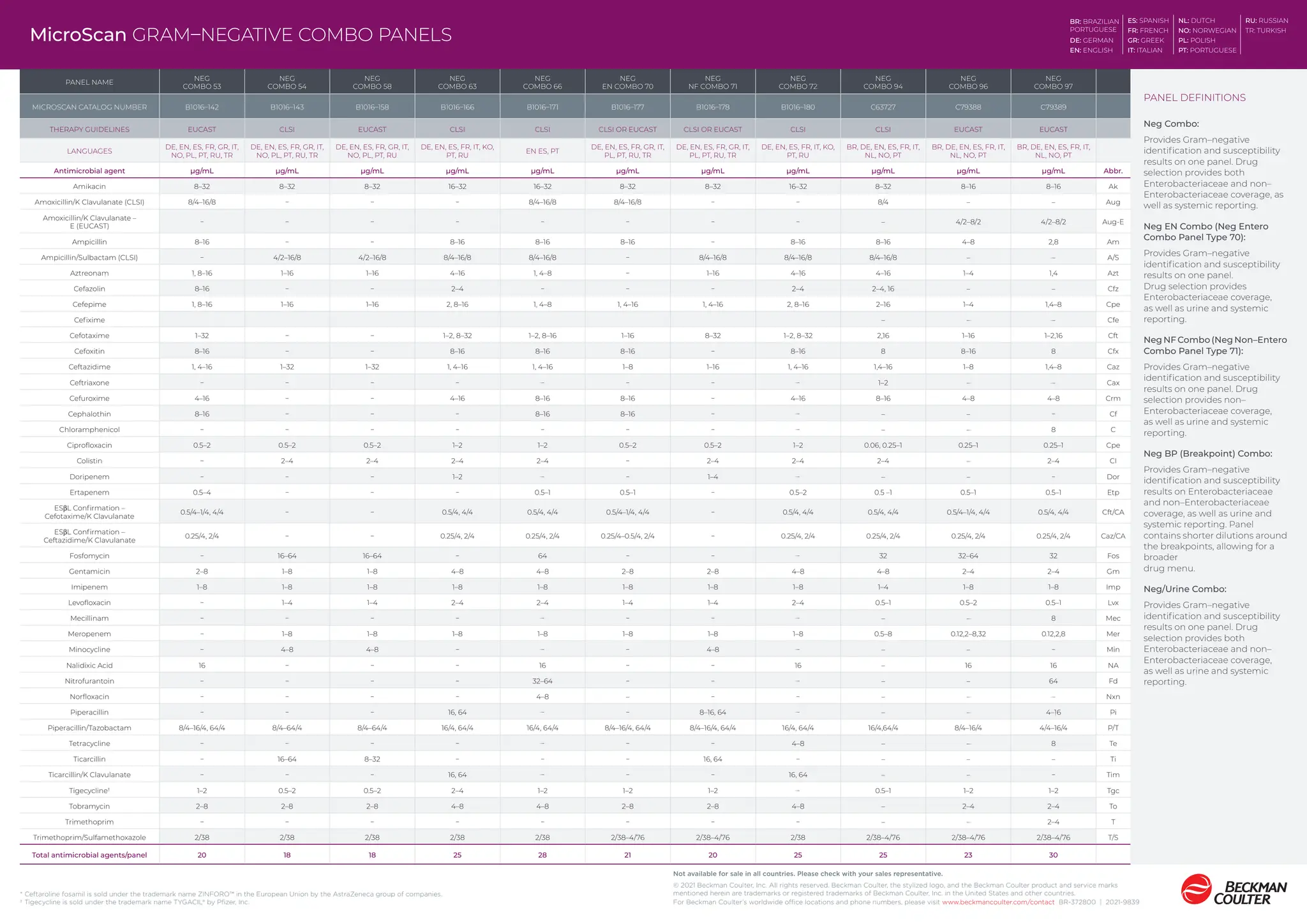1307x924 pixels.
Task: Select catalog number C79389
Action: [1053, 107]
